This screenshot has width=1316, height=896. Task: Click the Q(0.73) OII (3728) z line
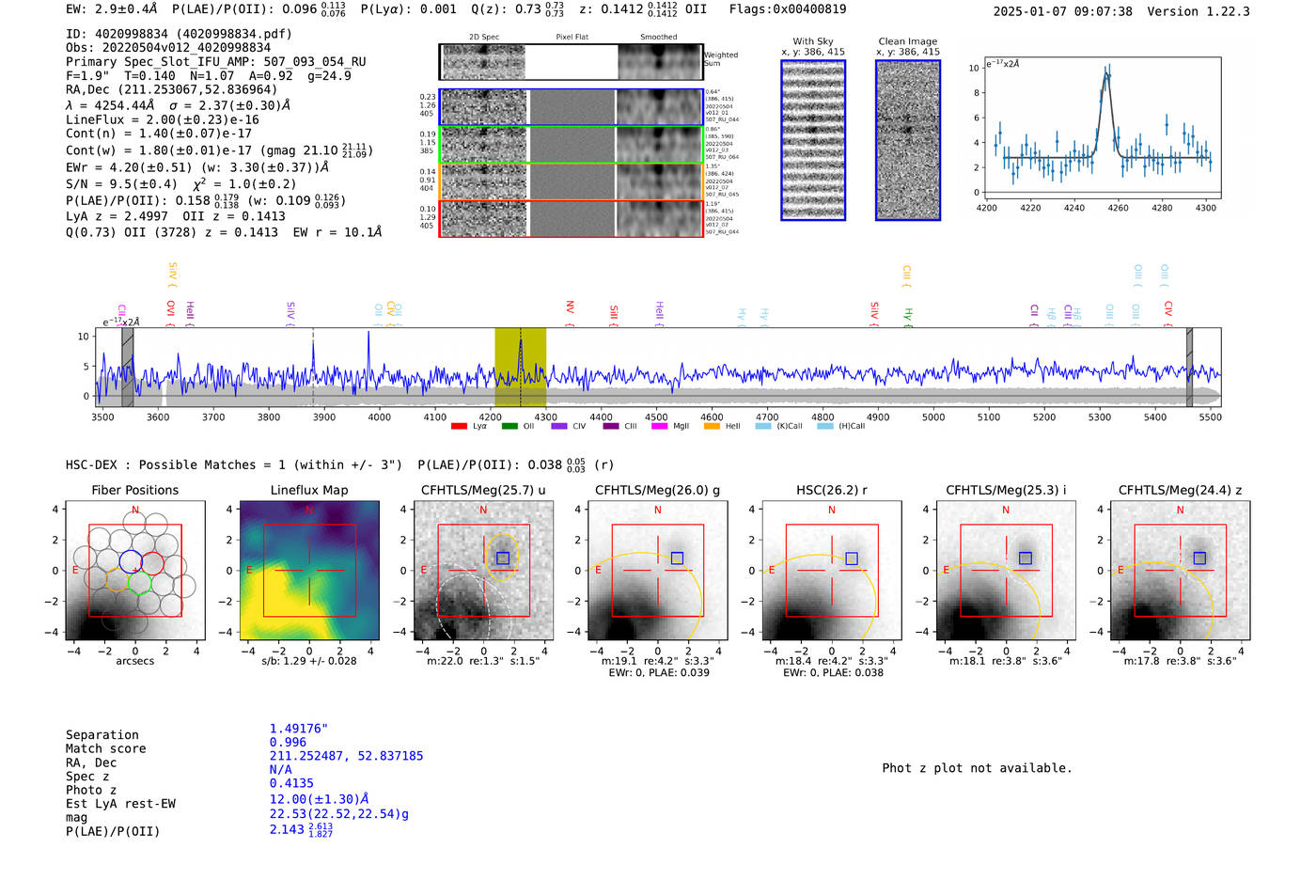(x=172, y=232)
